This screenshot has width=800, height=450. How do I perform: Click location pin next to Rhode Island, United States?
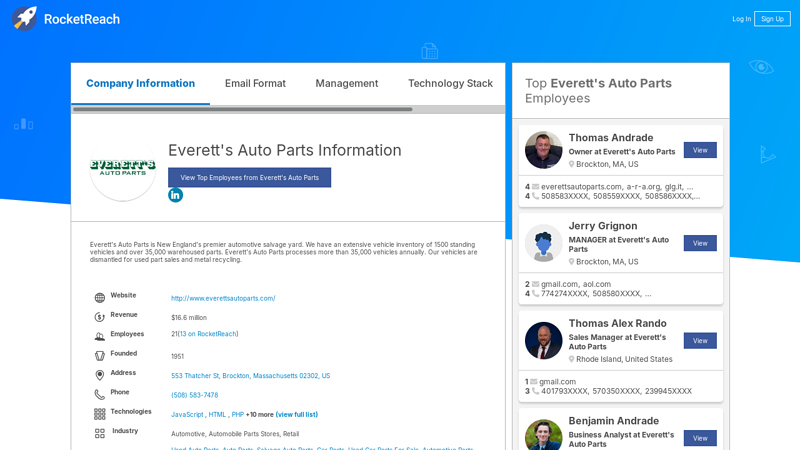pos(571,359)
